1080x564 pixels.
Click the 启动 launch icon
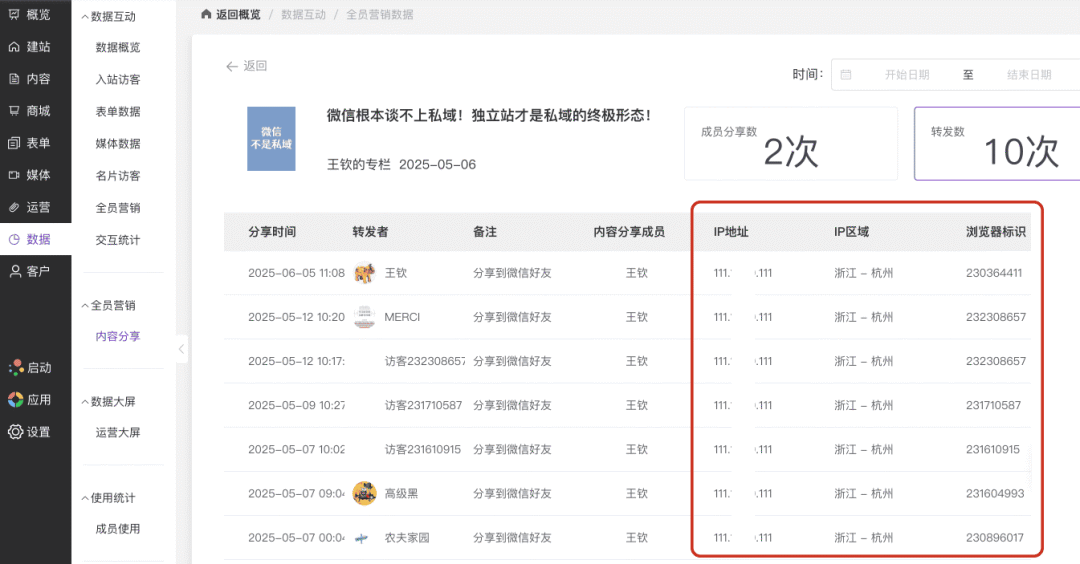point(15,368)
